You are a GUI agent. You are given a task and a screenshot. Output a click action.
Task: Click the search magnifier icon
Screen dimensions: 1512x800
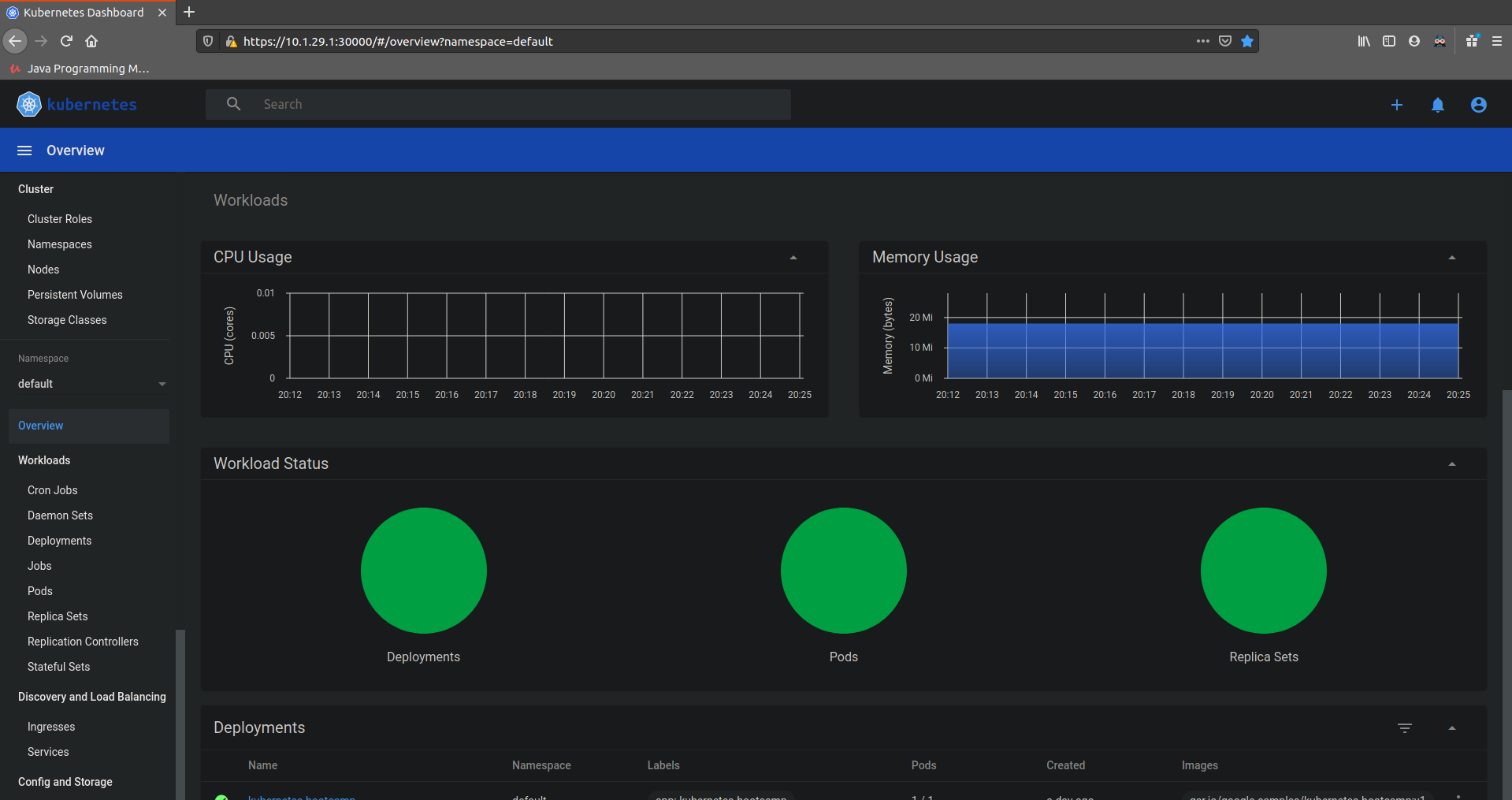(x=234, y=104)
